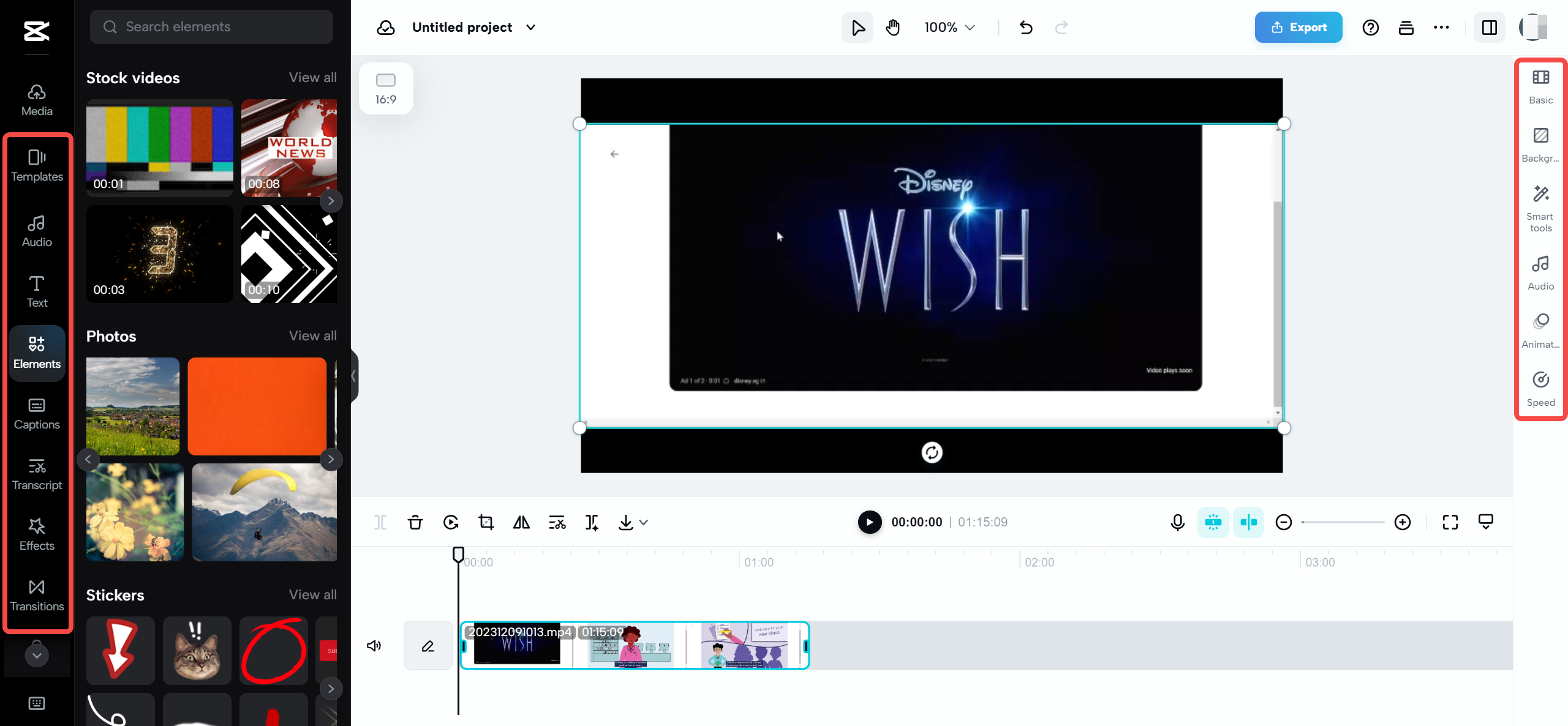Open the Transitions section
The image size is (1568, 726).
pos(37,594)
